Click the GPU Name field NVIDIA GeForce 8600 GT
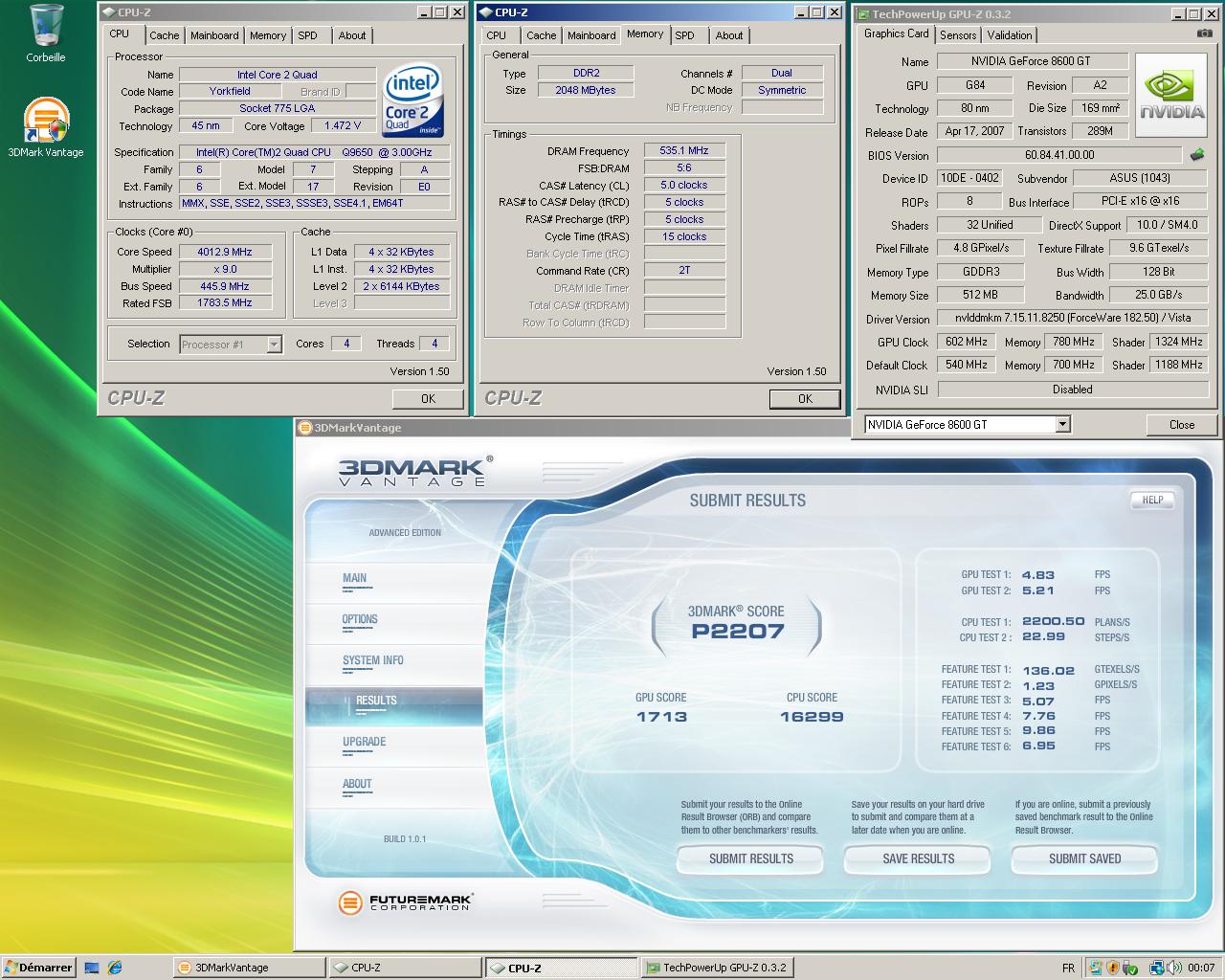Viewport: 1225px width, 980px height. [1031, 61]
